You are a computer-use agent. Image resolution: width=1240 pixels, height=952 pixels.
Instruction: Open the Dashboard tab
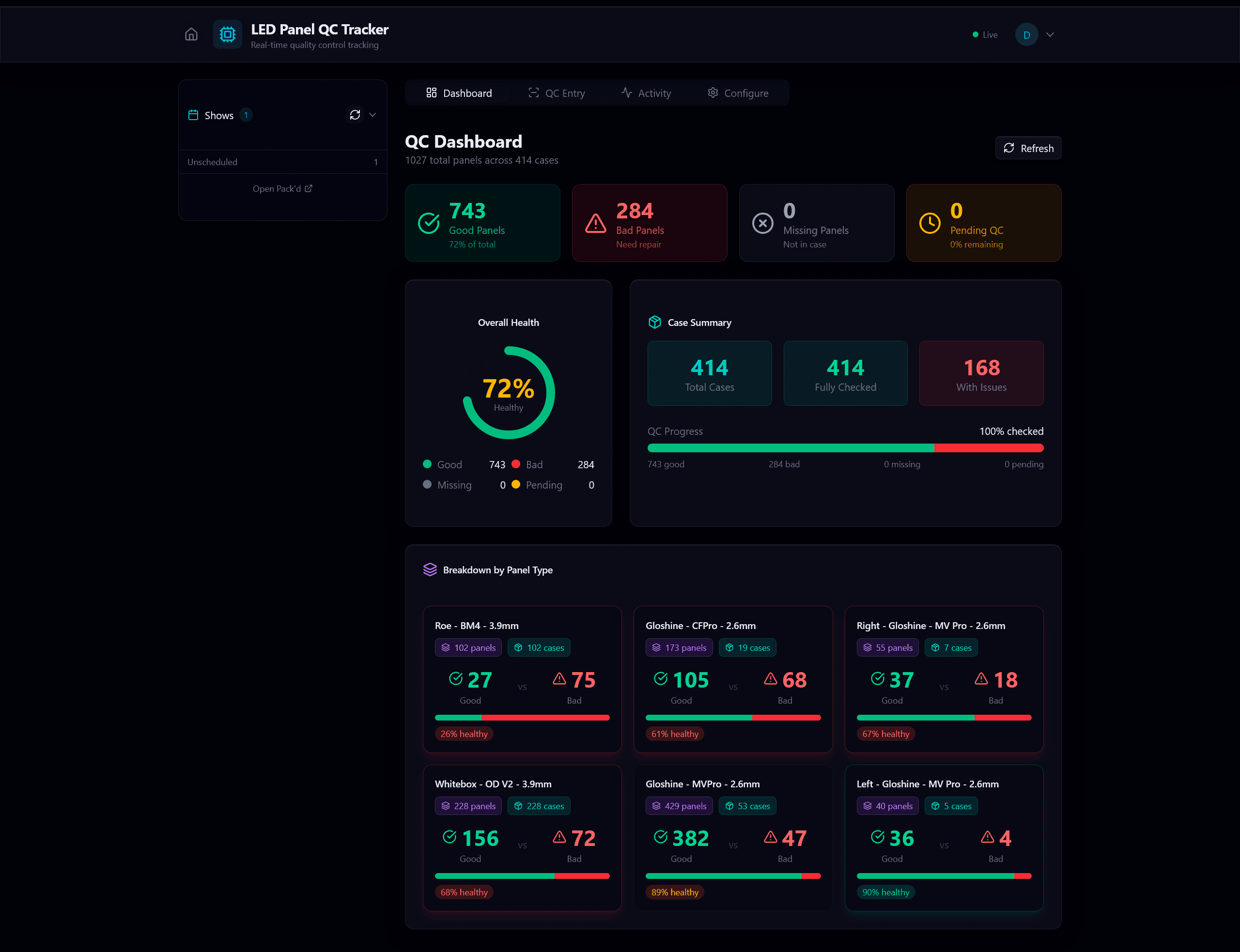pyautogui.click(x=459, y=92)
